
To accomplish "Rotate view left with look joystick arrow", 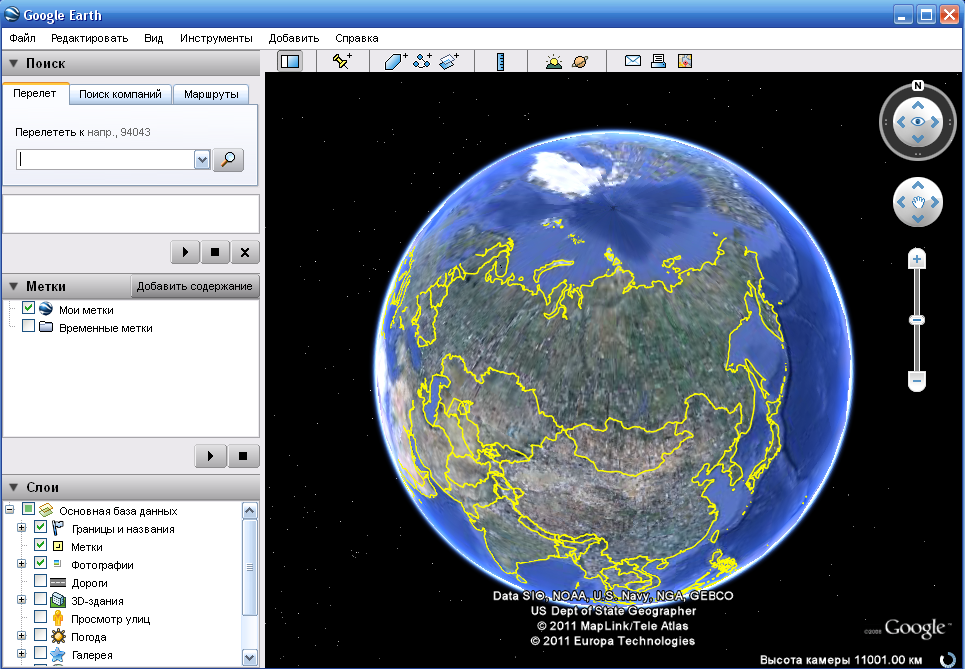I will (x=900, y=122).
